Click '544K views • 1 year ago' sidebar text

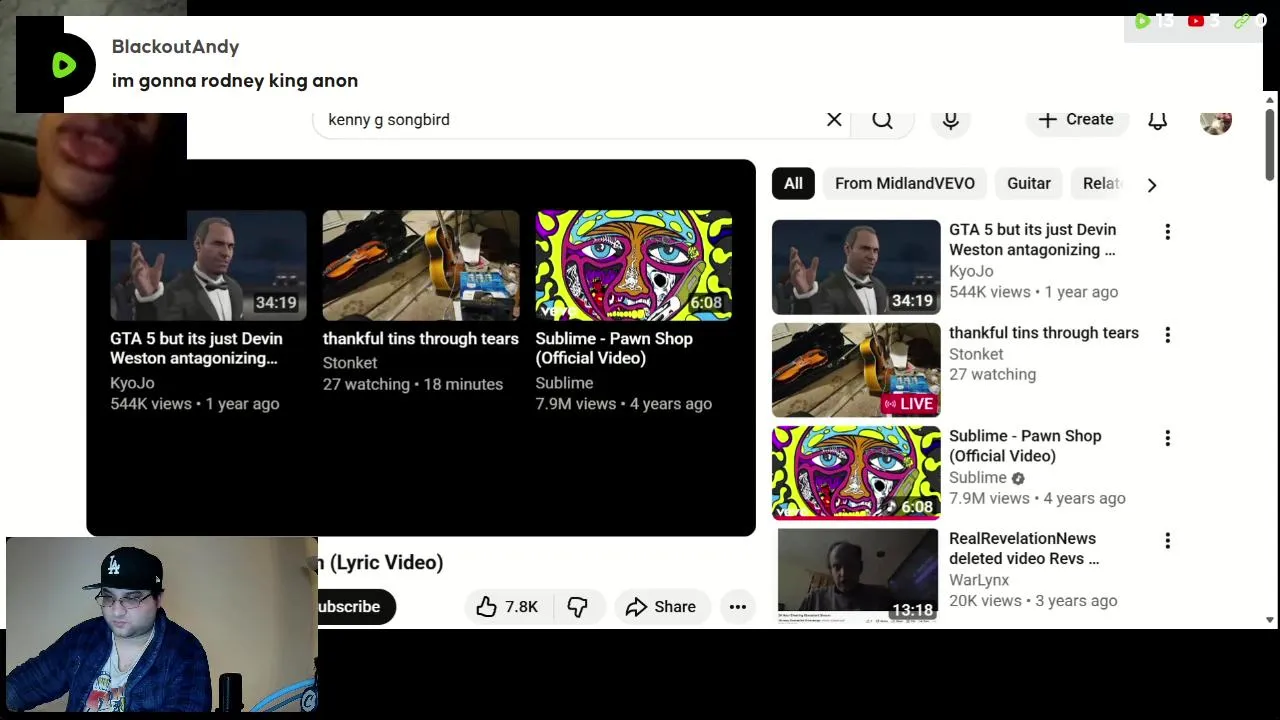pyautogui.click(x=1033, y=292)
